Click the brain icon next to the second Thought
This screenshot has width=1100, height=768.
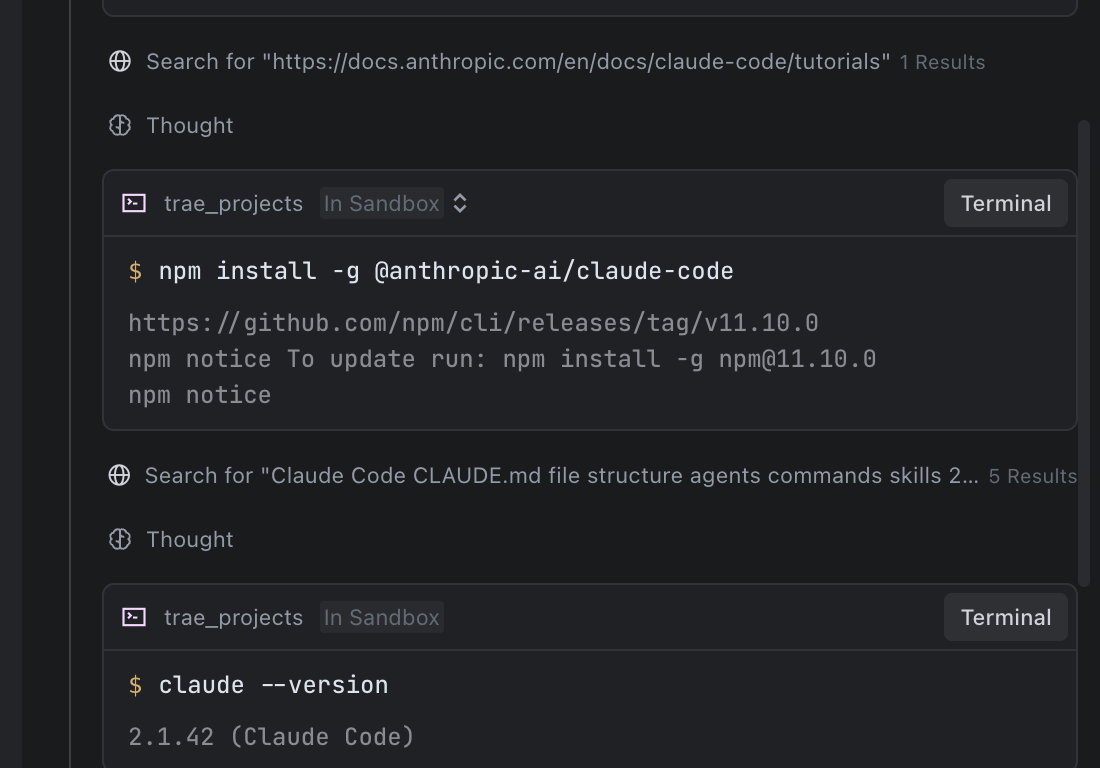tap(120, 539)
